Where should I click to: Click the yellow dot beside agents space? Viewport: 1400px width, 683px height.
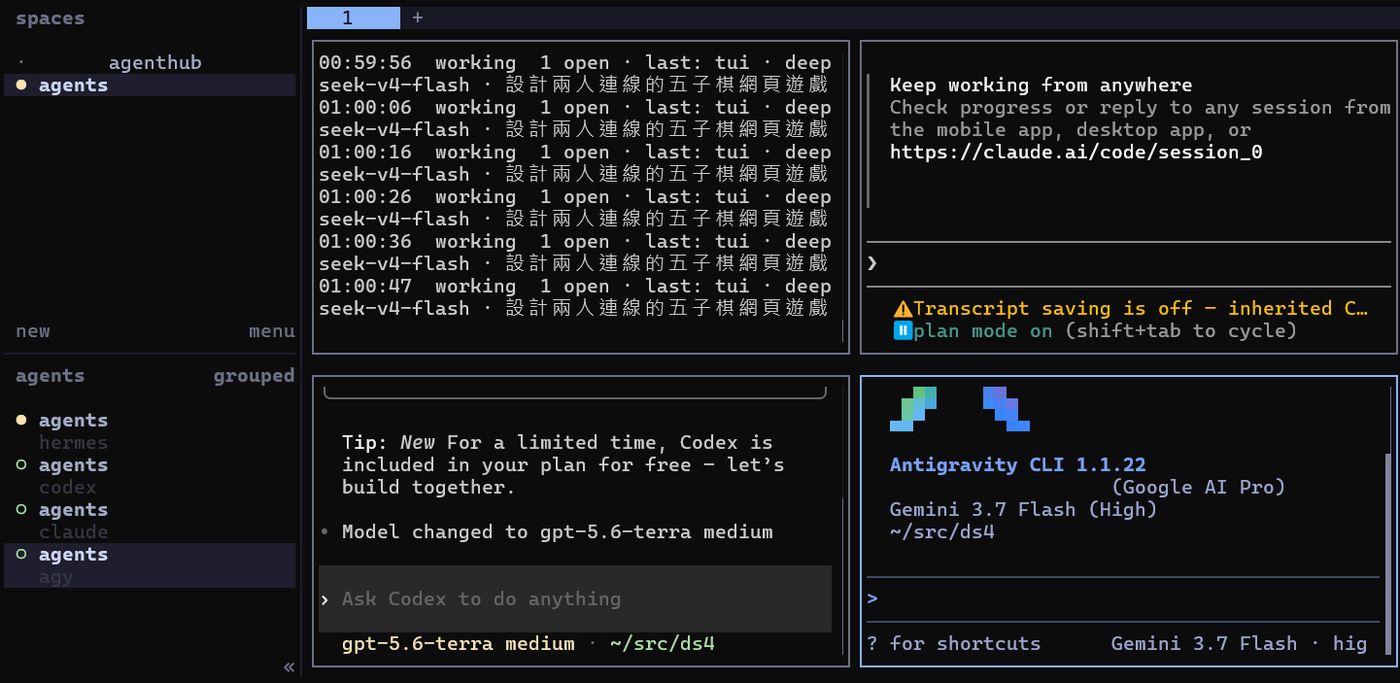pos(21,85)
